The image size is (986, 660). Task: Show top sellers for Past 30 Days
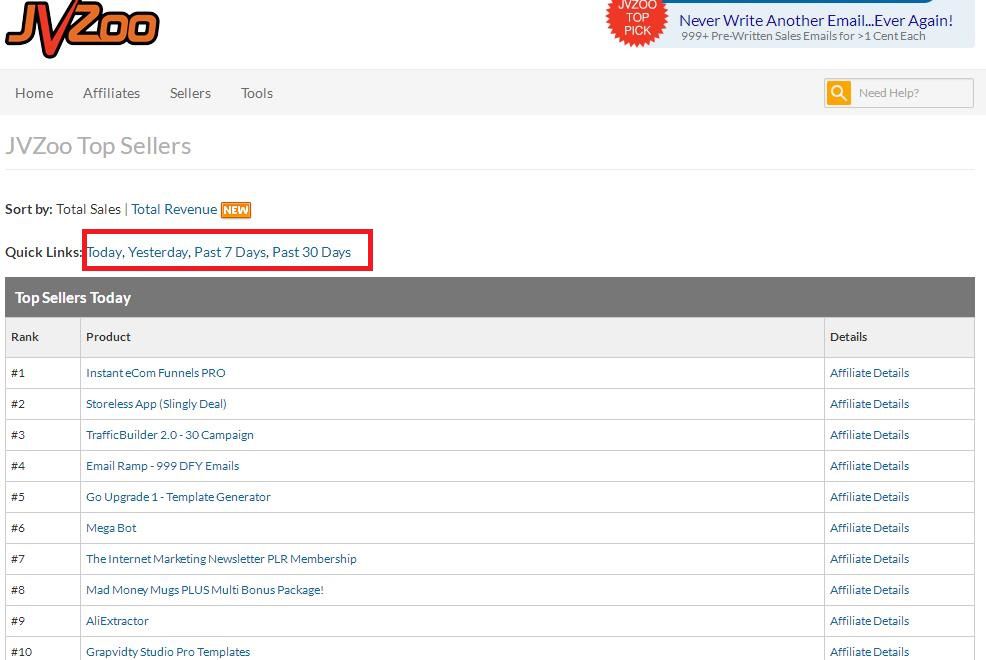click(x=311, y=252)
